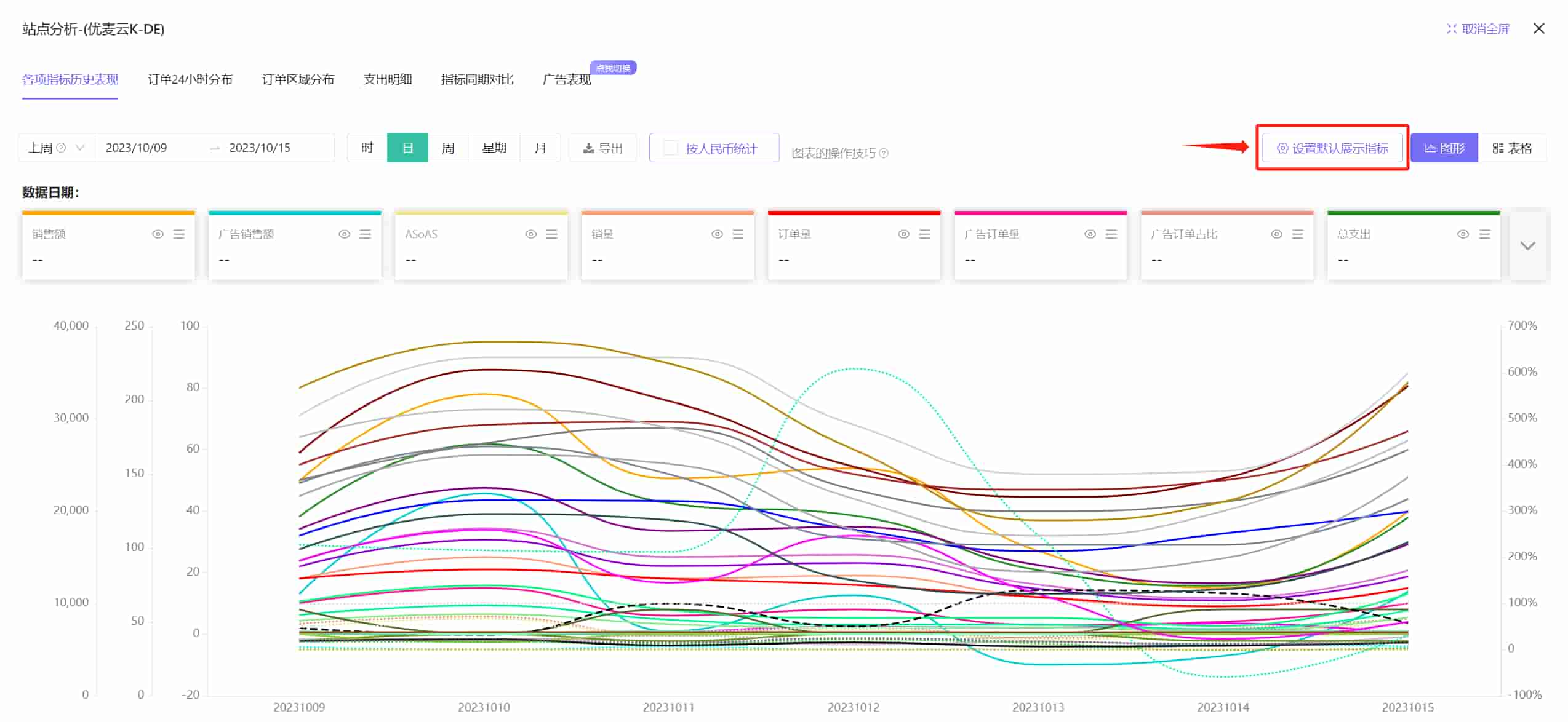Open the 广告表现 tab
The width and height of the screenshot is (1568, 722).
click(x=567, y=79)
